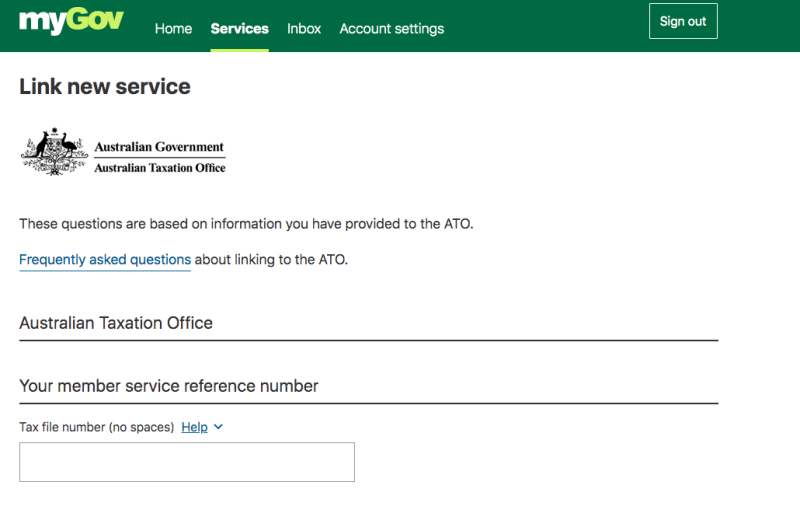Select the Services tab
The height and width of the screenshot is (510, 800).
click(x=239, y=28)
